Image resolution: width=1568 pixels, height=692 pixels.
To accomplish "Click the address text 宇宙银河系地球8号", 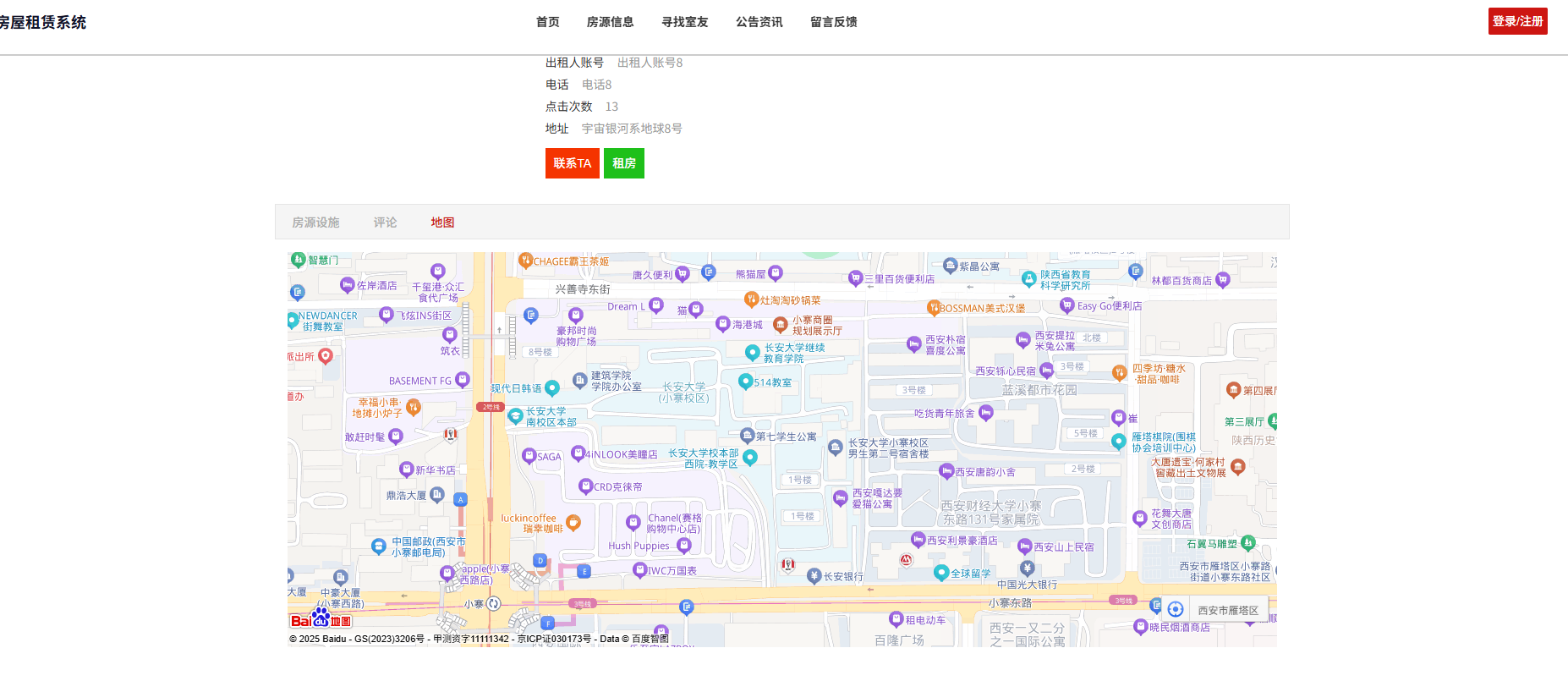I will [632, 129].
